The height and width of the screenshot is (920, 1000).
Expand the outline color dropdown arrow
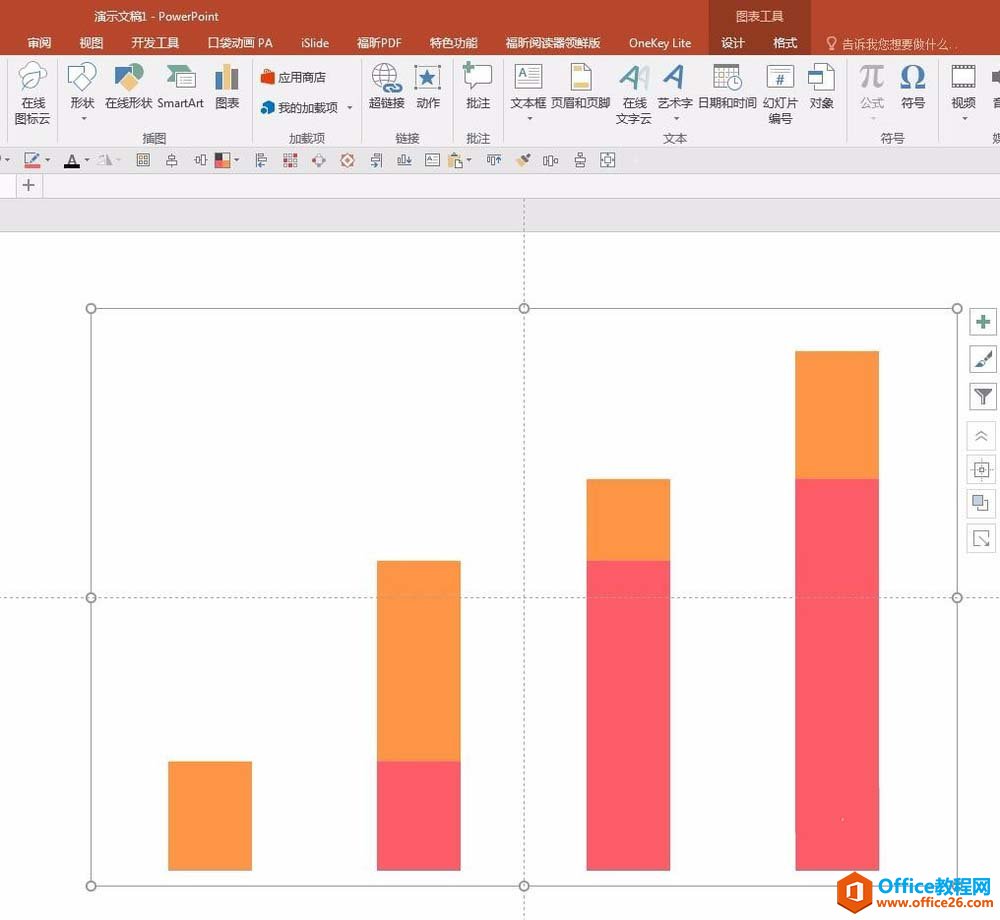[x=47, y=160]
